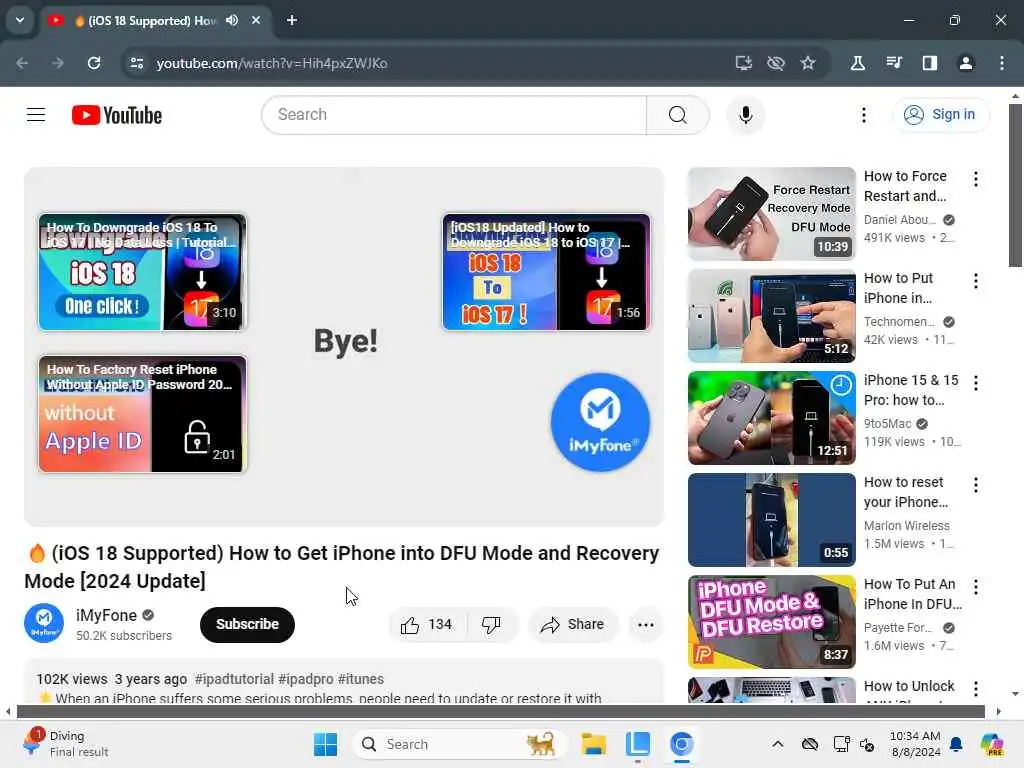Open title iPhone 15 & 15 Pro: how to...

(x=911, y=390)
